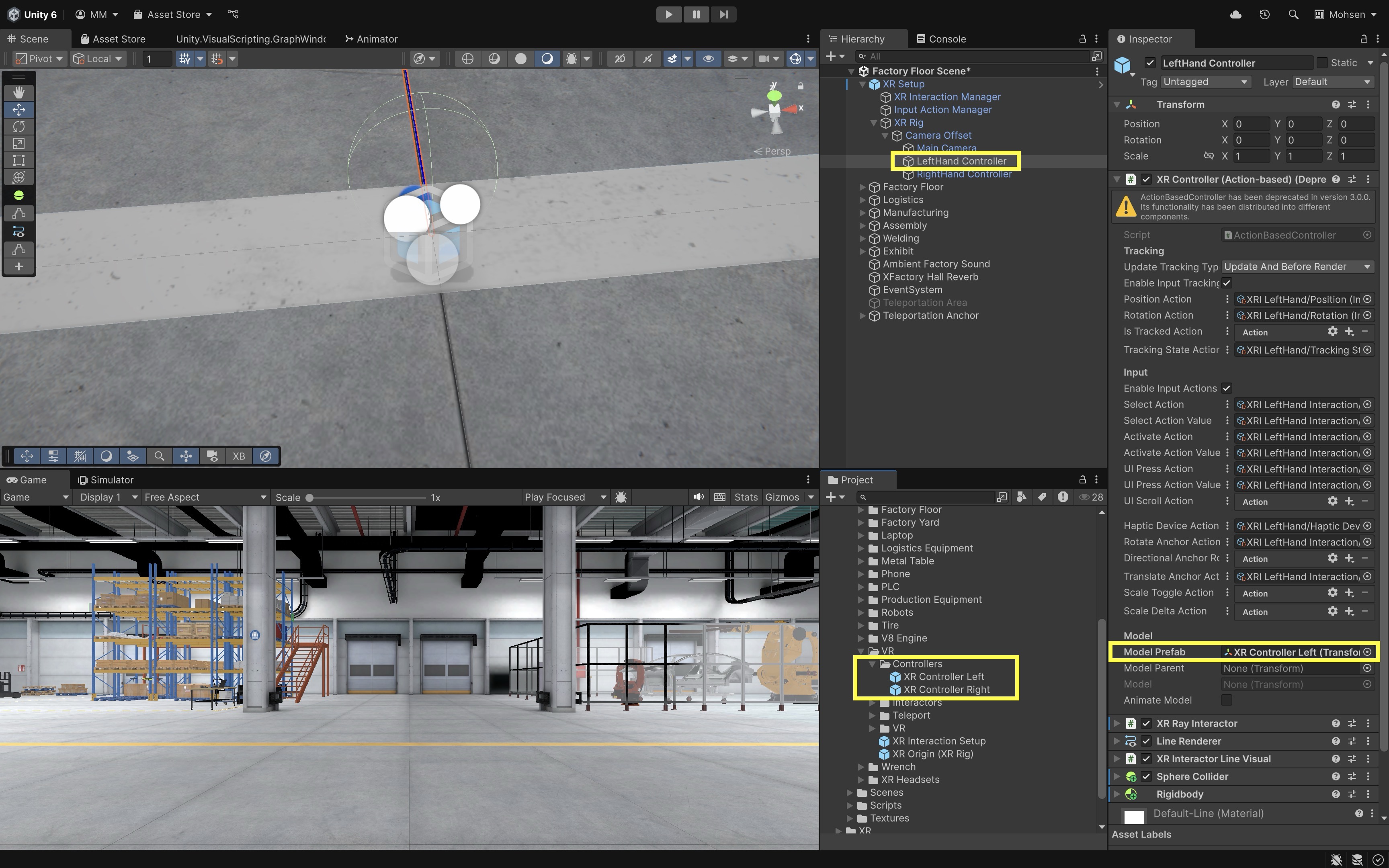Open the Mohsen layout menu
Screen dimensions: 1389x868
click(1345, 14)
